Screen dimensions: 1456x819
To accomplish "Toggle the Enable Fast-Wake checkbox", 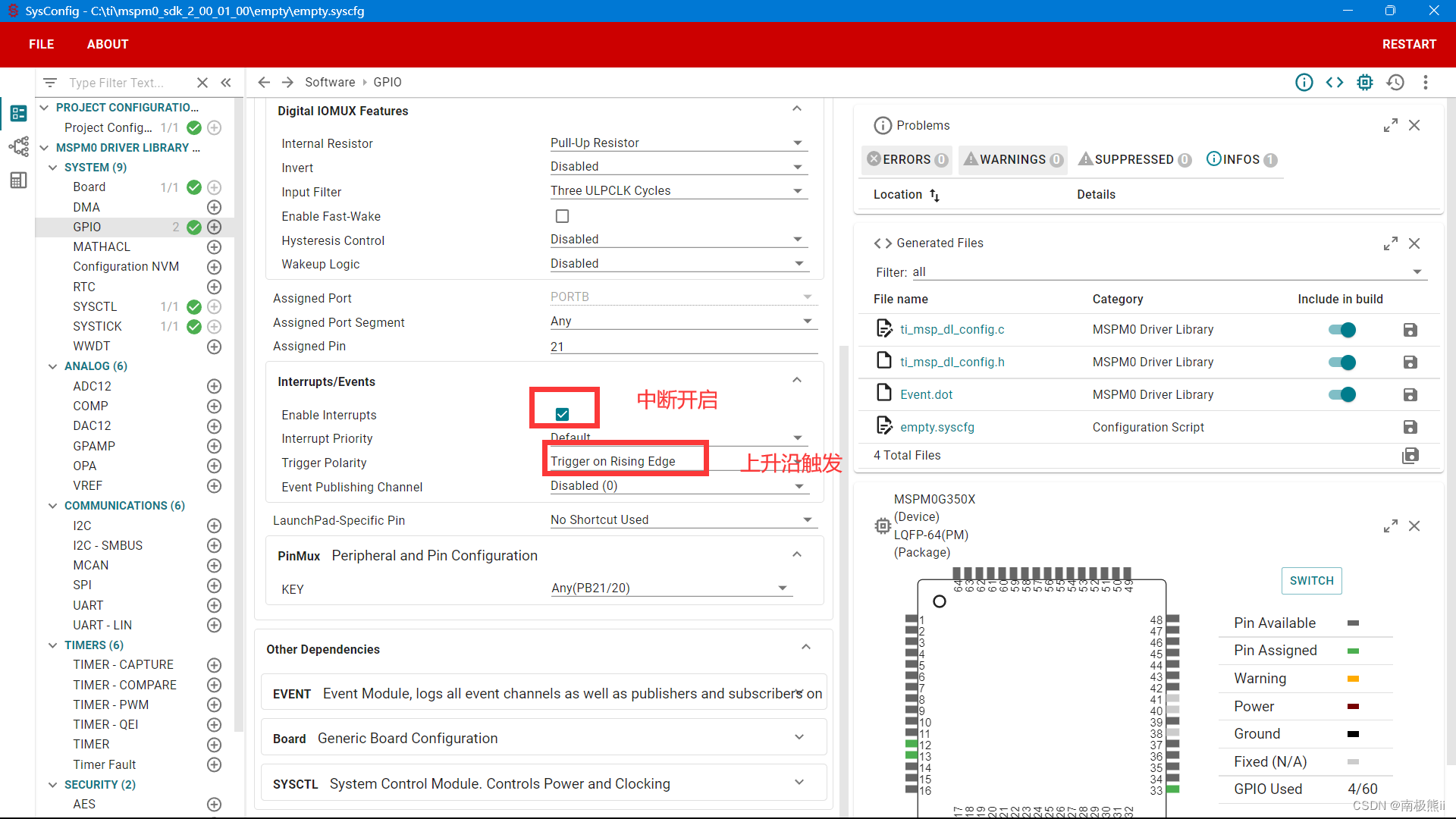I will tap(562, 216).
